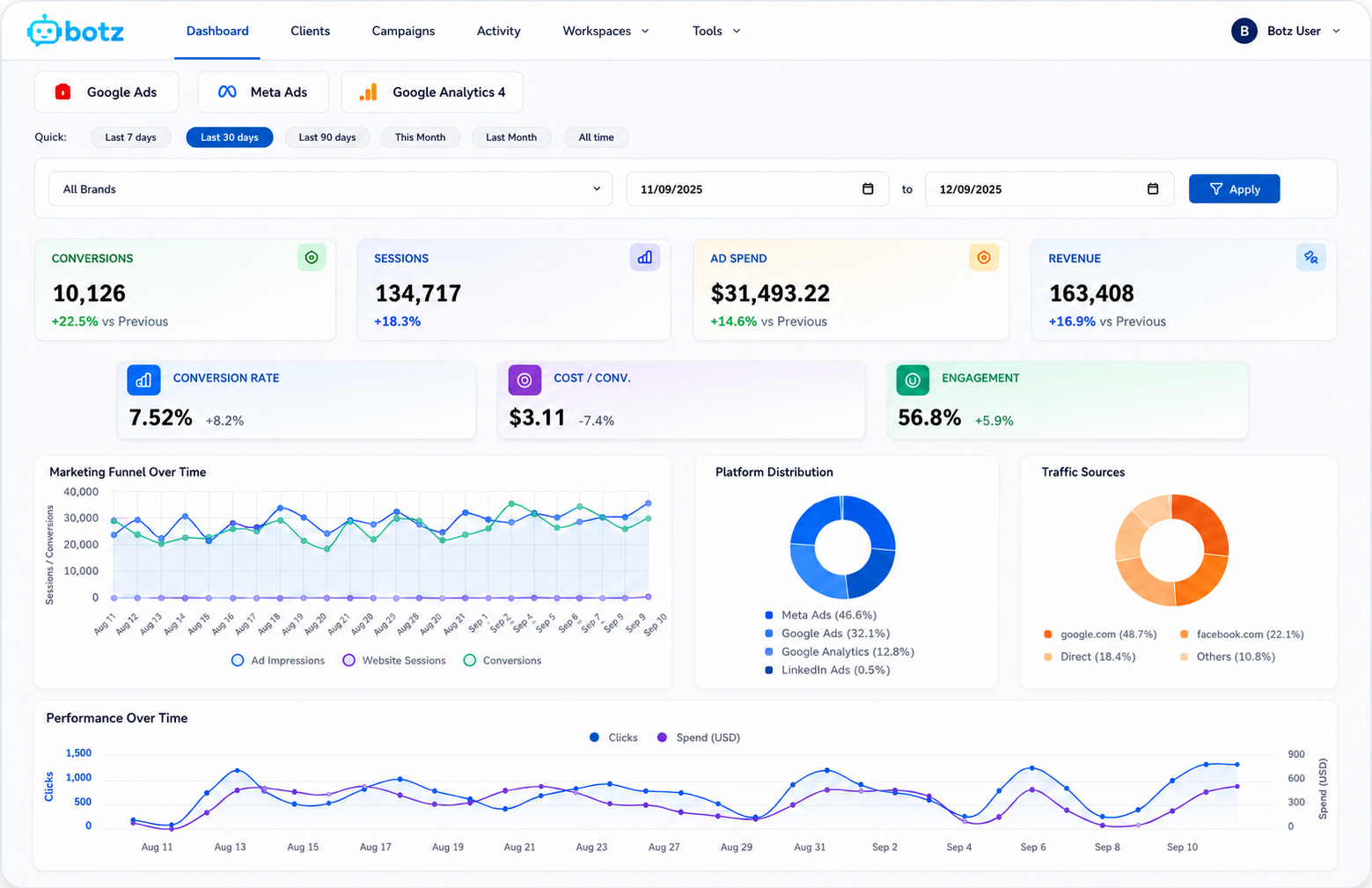The width and height of the screenshot is (1372, 888).
Task: Select the Last 30 days quick range
Action: [x=230, y=137]
